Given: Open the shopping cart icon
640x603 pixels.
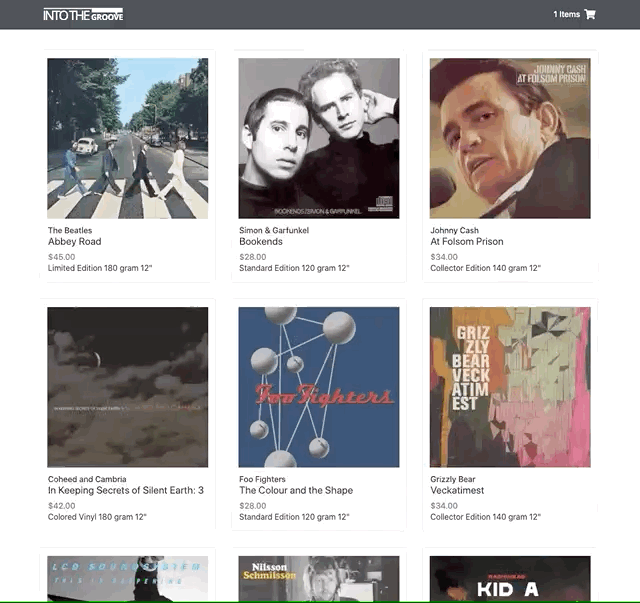Looking at the screenshot, I should tap(590, 14).
